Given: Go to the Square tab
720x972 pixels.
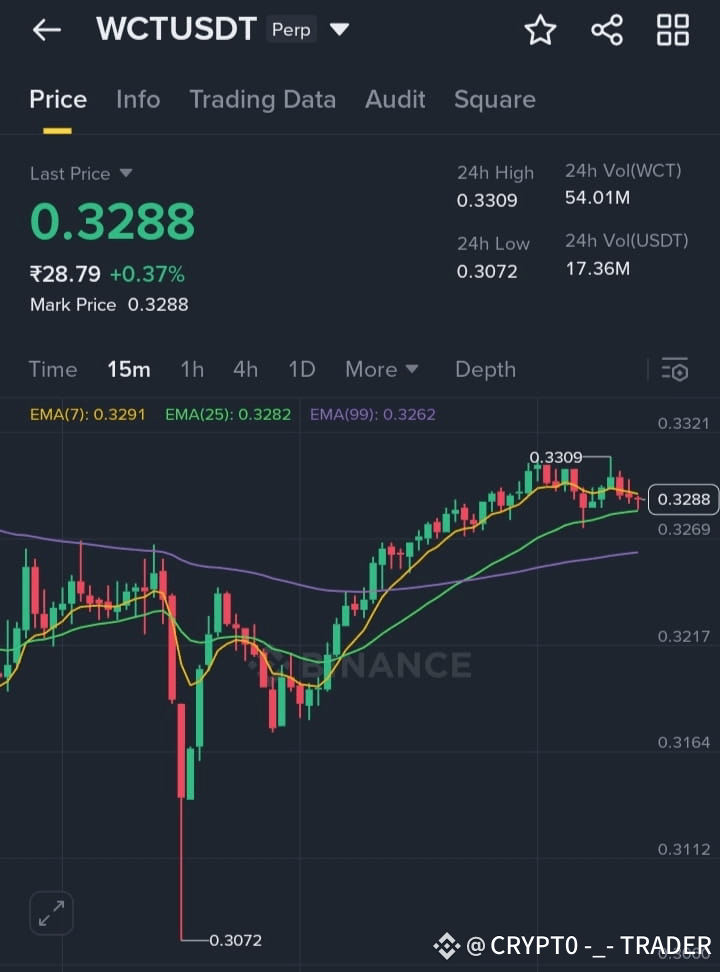Looking at the screenshot, I should click(494, 99).
